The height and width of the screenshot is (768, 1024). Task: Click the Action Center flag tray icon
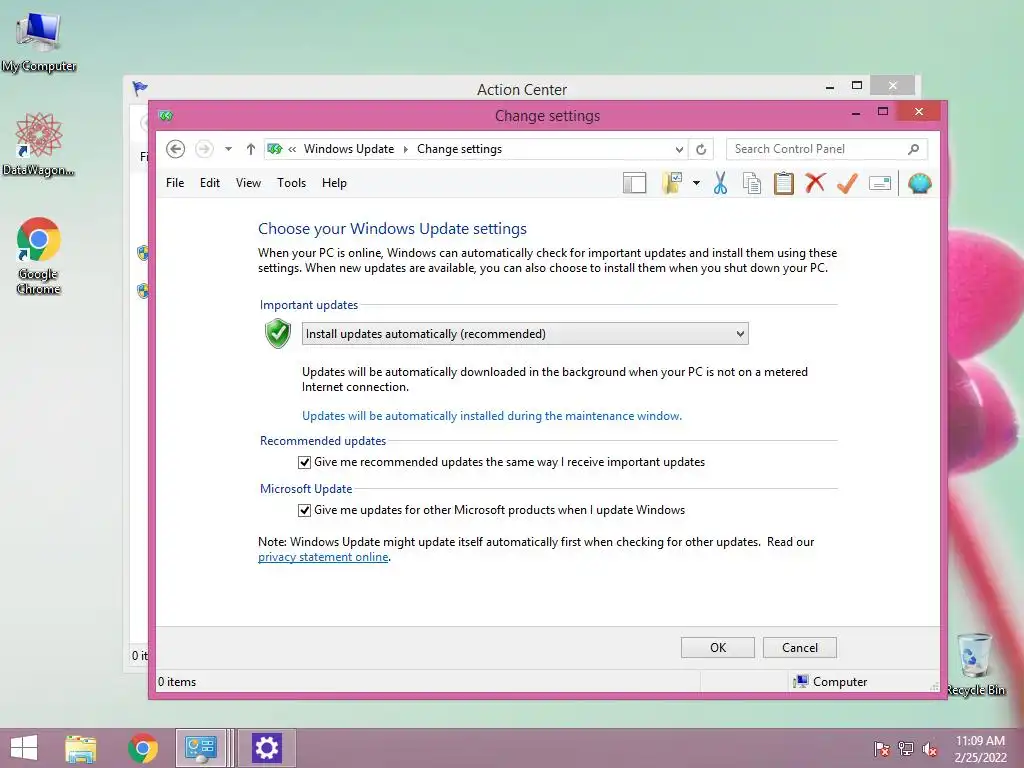point(882,749)
